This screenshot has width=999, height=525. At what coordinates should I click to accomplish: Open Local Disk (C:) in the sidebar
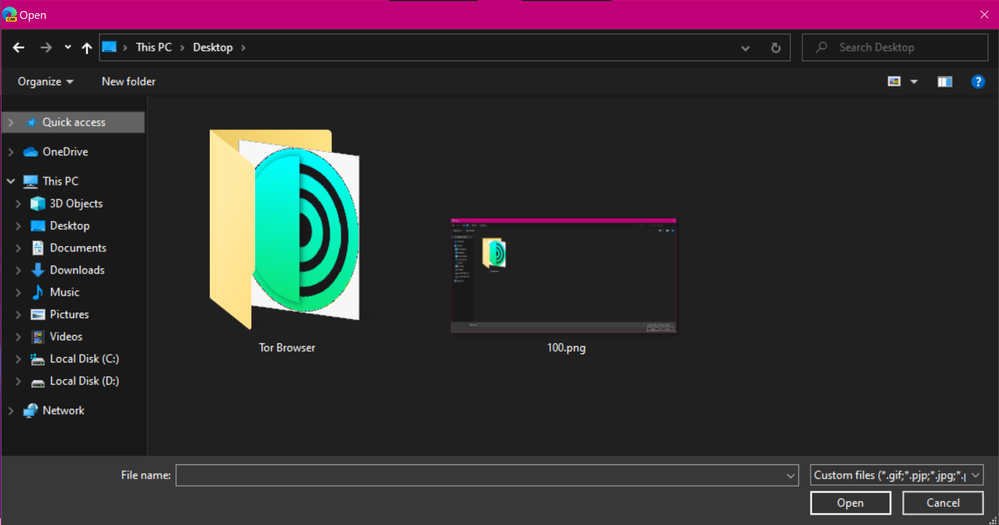click(x=84, y=359)
